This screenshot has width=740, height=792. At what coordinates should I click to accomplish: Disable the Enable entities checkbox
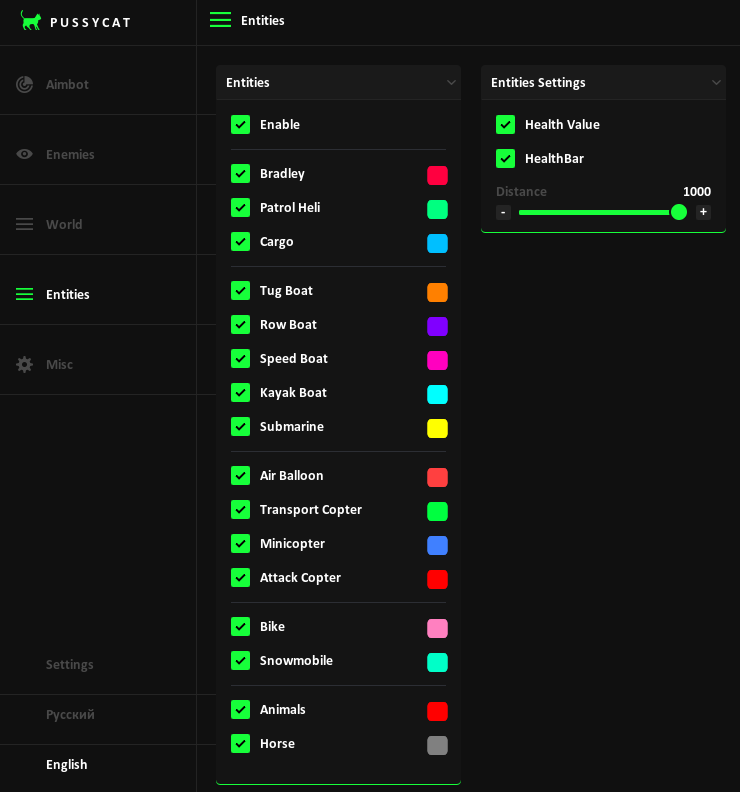tap(240, 125)
